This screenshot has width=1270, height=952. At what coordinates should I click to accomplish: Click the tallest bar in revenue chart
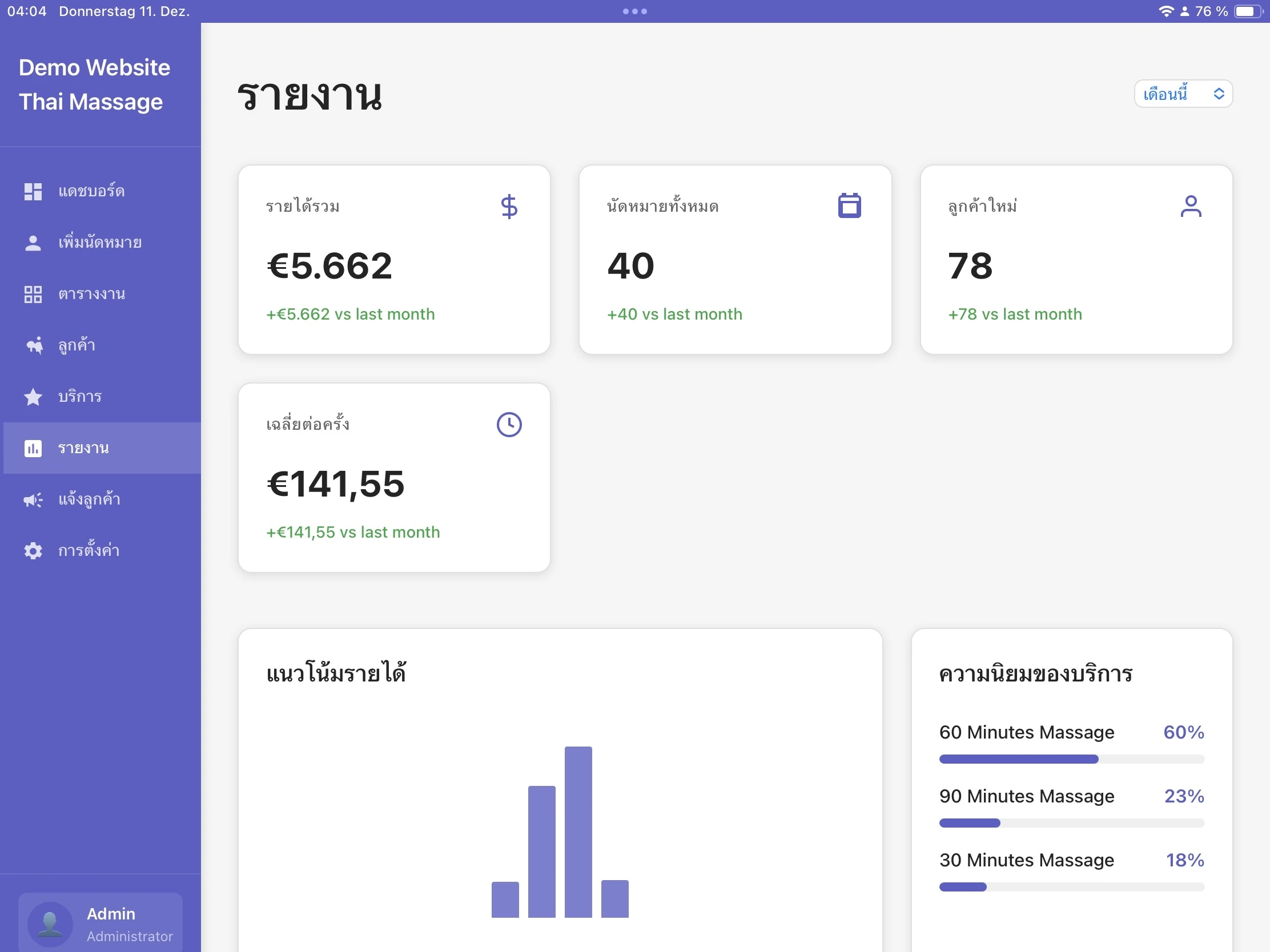[x=577, y=832]
